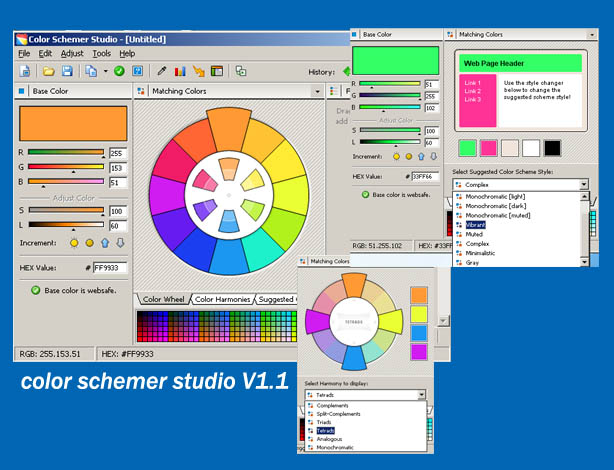Viewport: 614px width, 470px height.
Task: Click the black swatch below the web page preview
Action: (552, 148)
